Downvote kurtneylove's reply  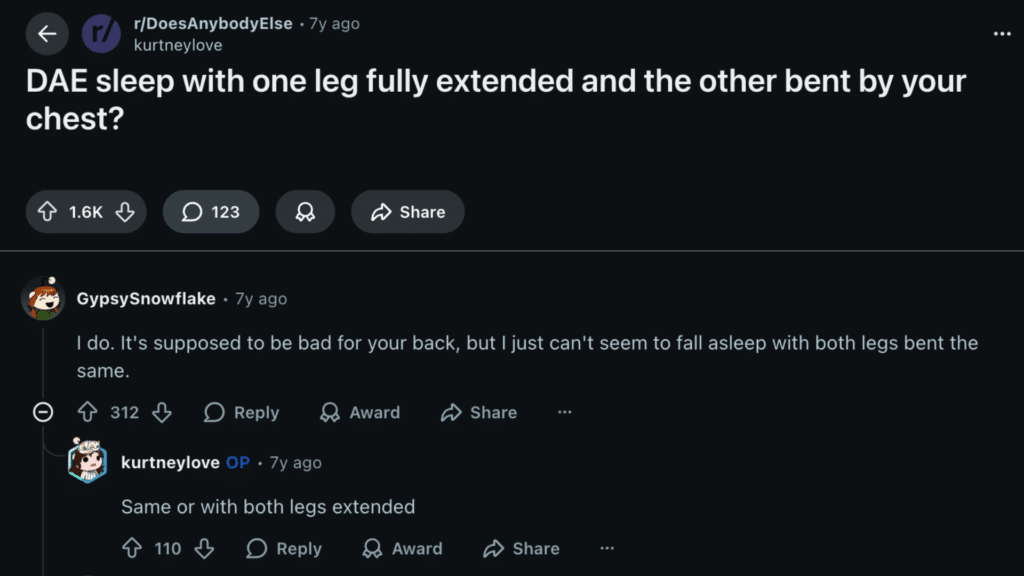tap(204, 548)
